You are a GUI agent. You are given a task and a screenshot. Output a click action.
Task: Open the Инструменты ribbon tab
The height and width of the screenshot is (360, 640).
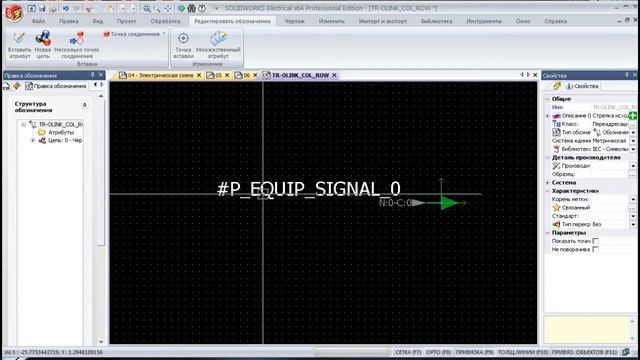(484, 21)
